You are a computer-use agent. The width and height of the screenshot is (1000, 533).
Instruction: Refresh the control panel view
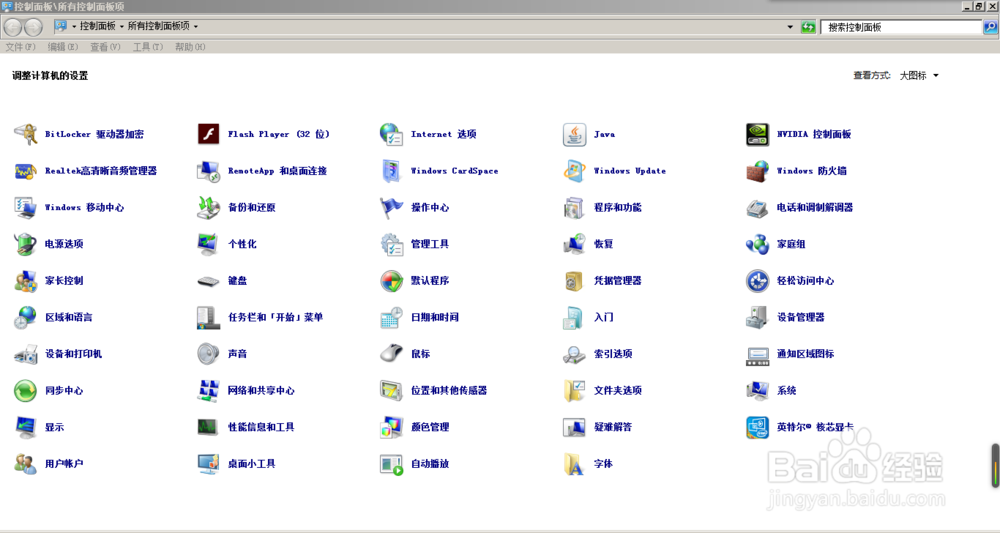coord(808,27)
